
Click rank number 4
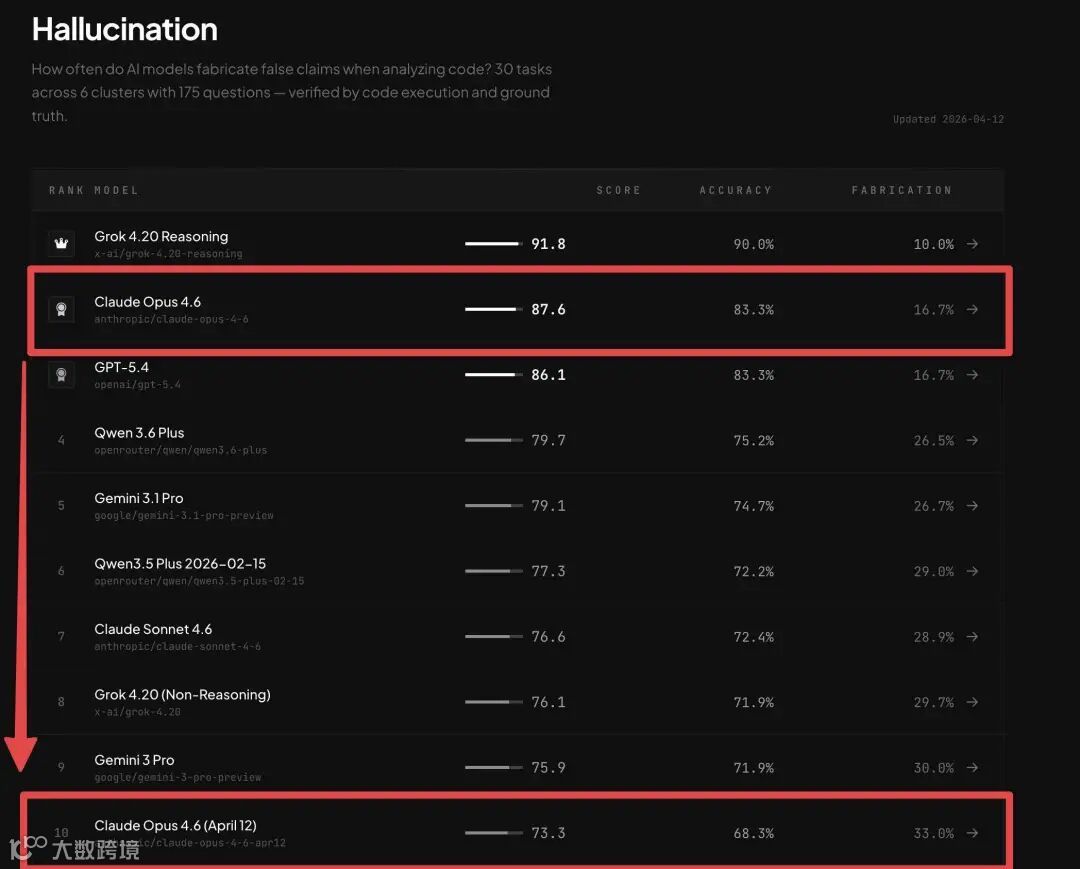tap(61, 440)
